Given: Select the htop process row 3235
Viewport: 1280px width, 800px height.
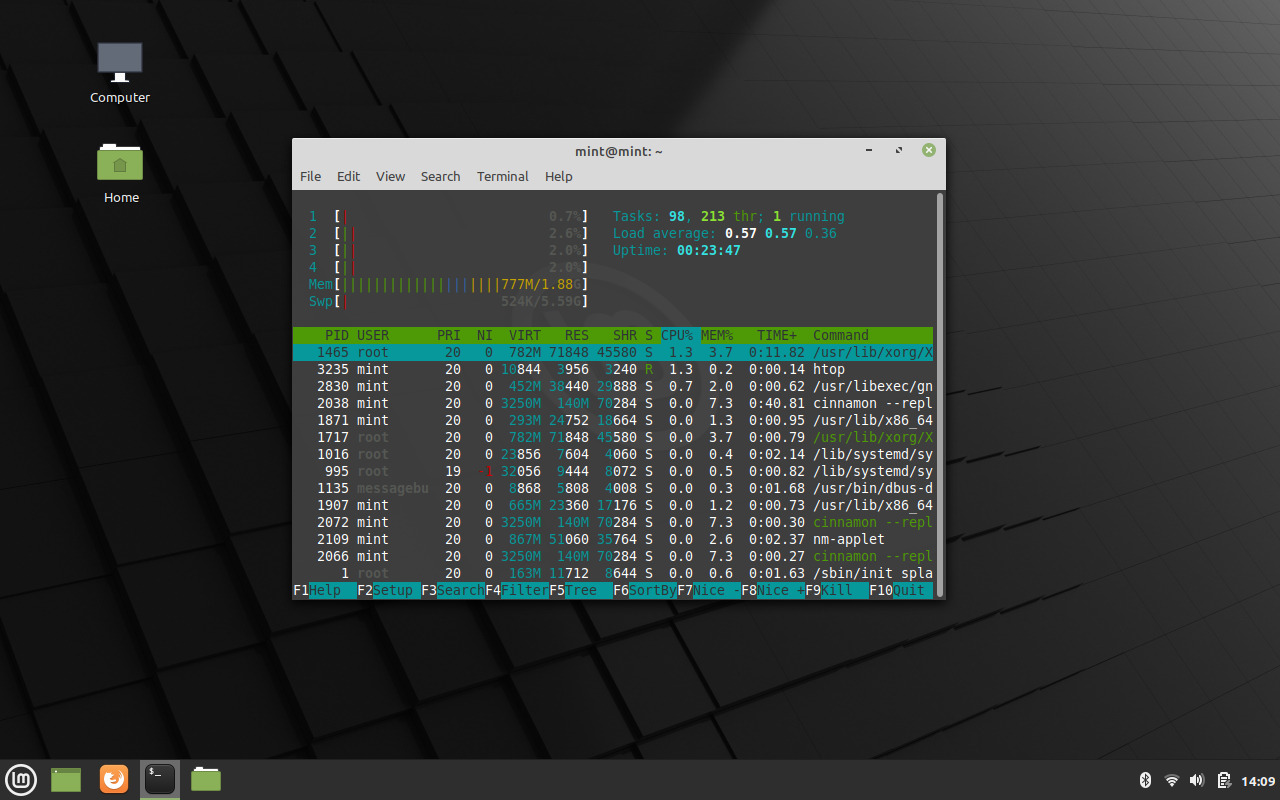Looking at the screenshot, I should tap(613, 369).
